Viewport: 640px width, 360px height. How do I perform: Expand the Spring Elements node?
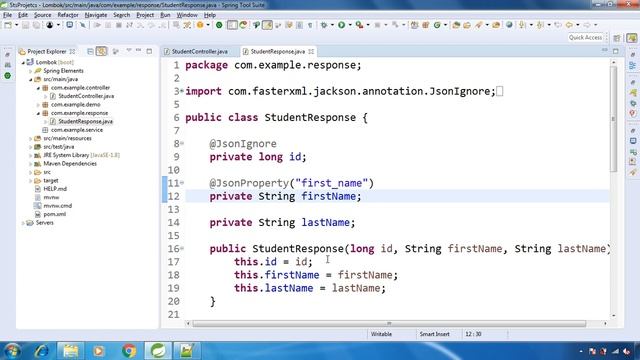pos(31,71)
